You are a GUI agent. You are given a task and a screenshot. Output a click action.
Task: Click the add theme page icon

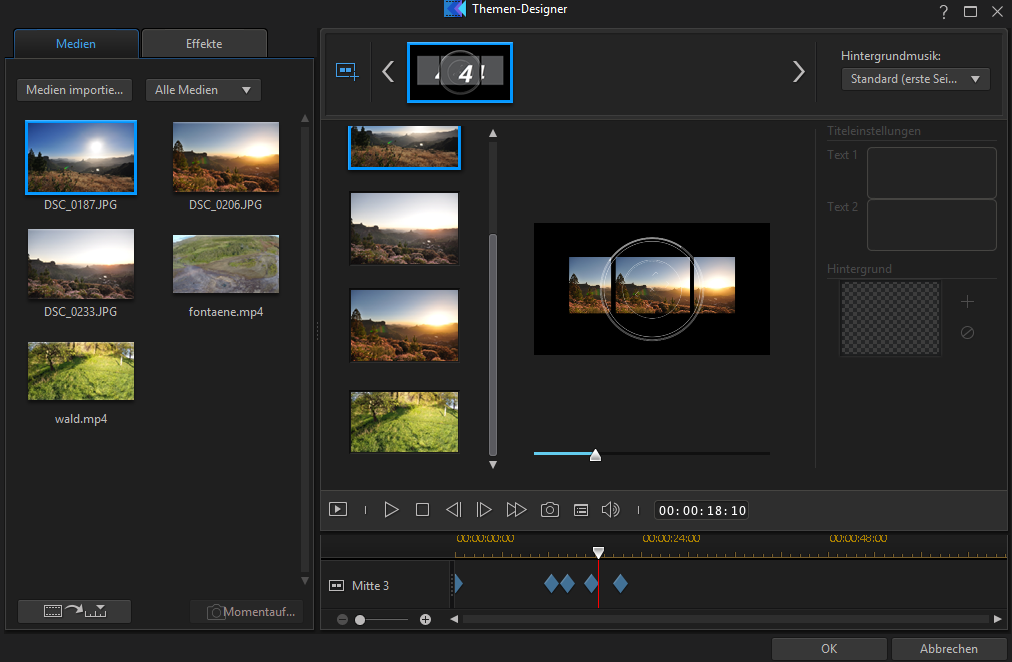347,72
